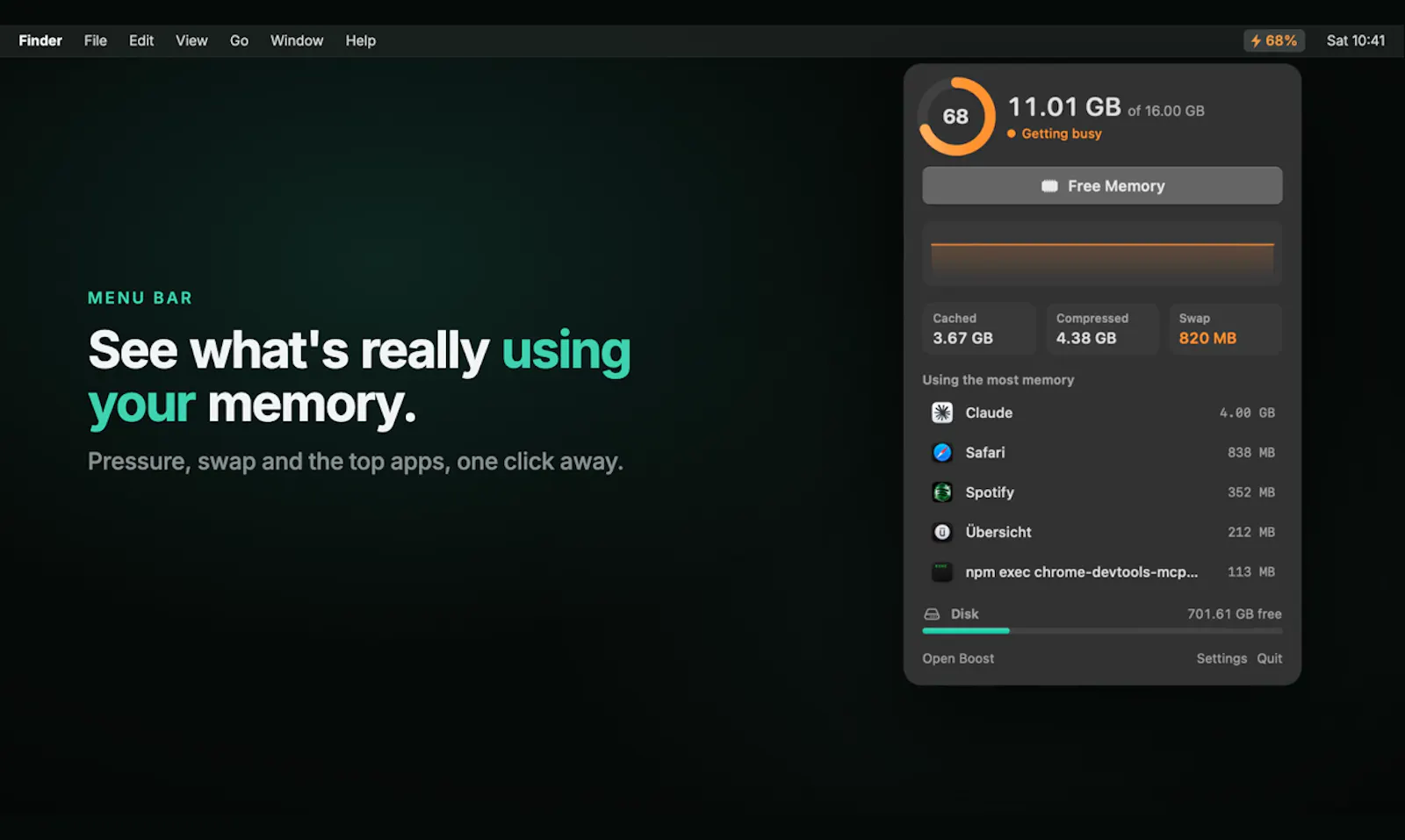This screenshot has width=1405, height=840.
Task: Click the 352 MB value for Spotify
Action: (1251, 492)
